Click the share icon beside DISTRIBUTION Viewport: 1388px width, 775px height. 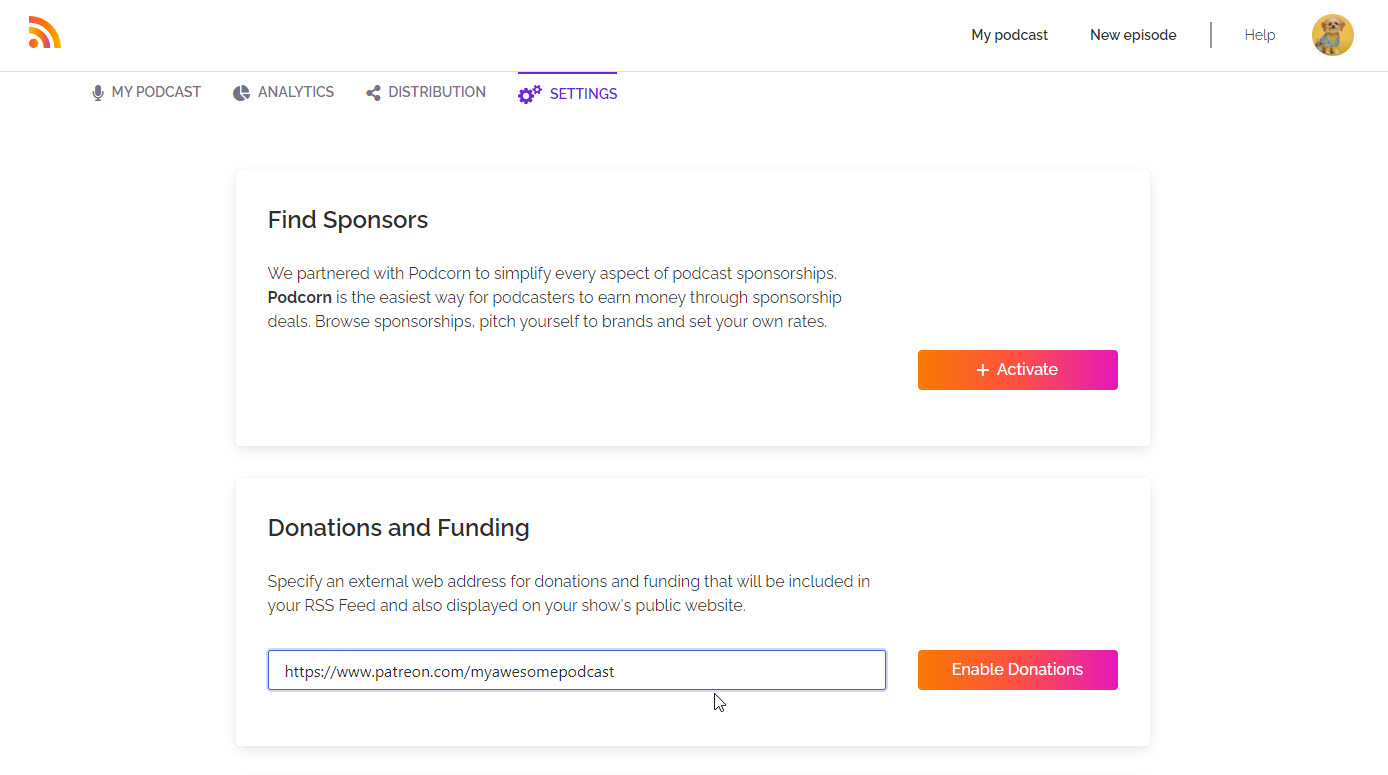pyautogui.click(x=372, y=91)
